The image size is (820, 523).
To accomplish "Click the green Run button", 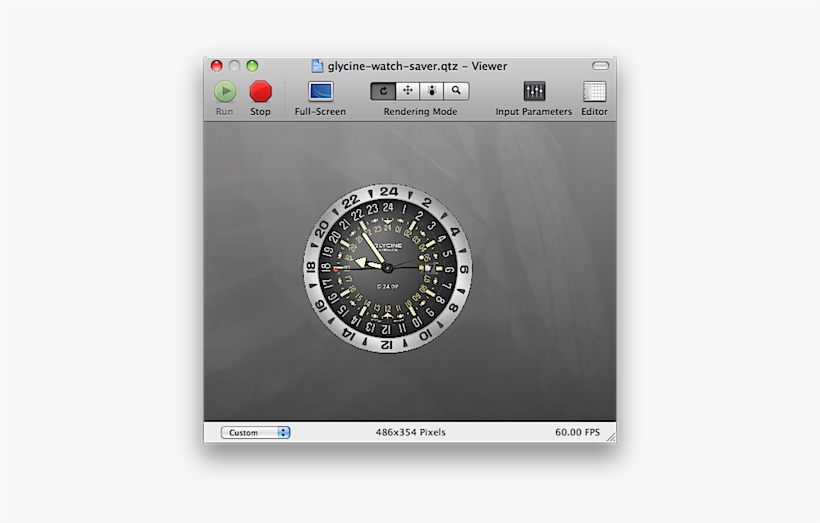I will 225,92.
